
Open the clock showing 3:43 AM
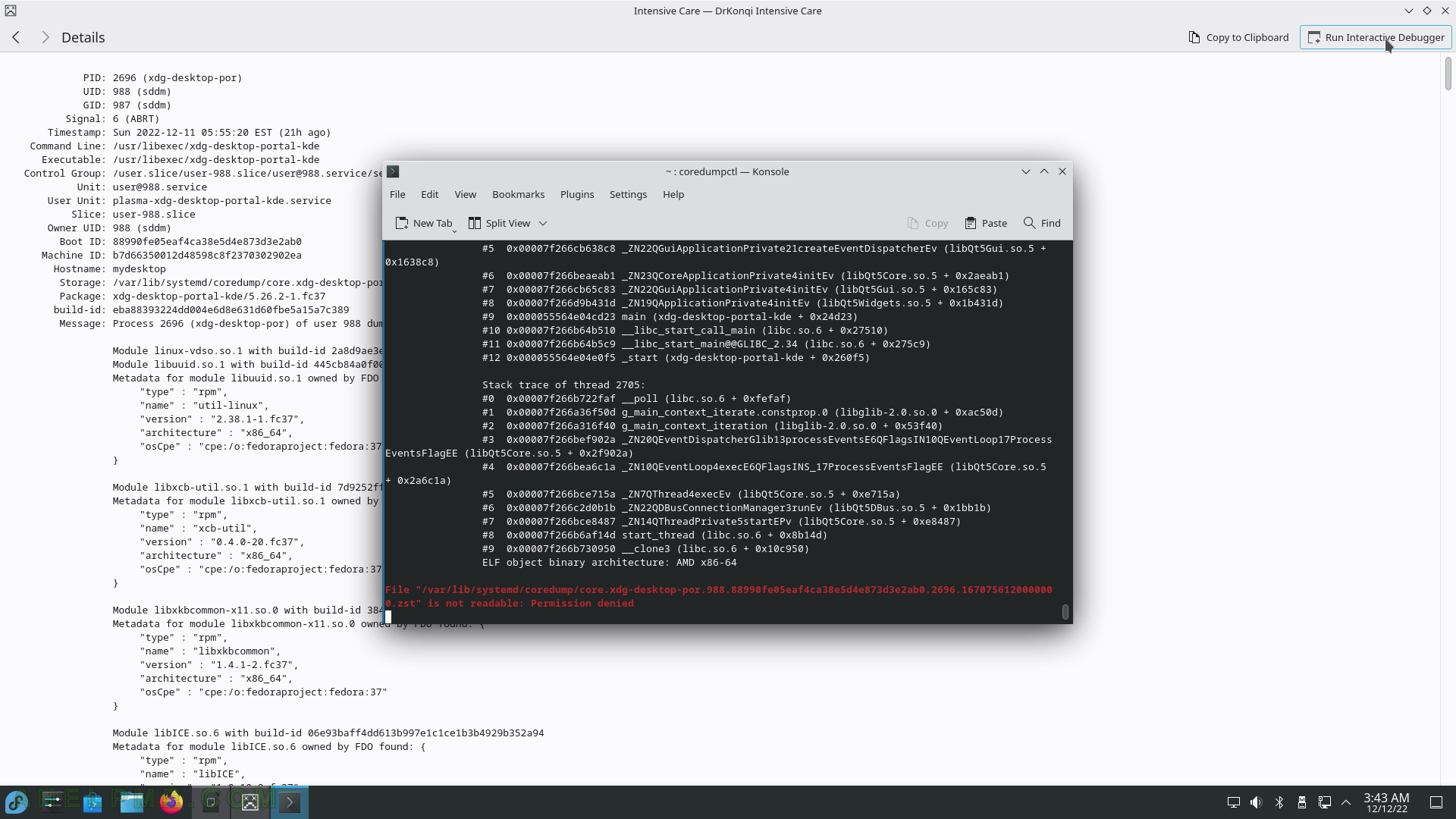pyautogui.click(x=1386, y=802)
